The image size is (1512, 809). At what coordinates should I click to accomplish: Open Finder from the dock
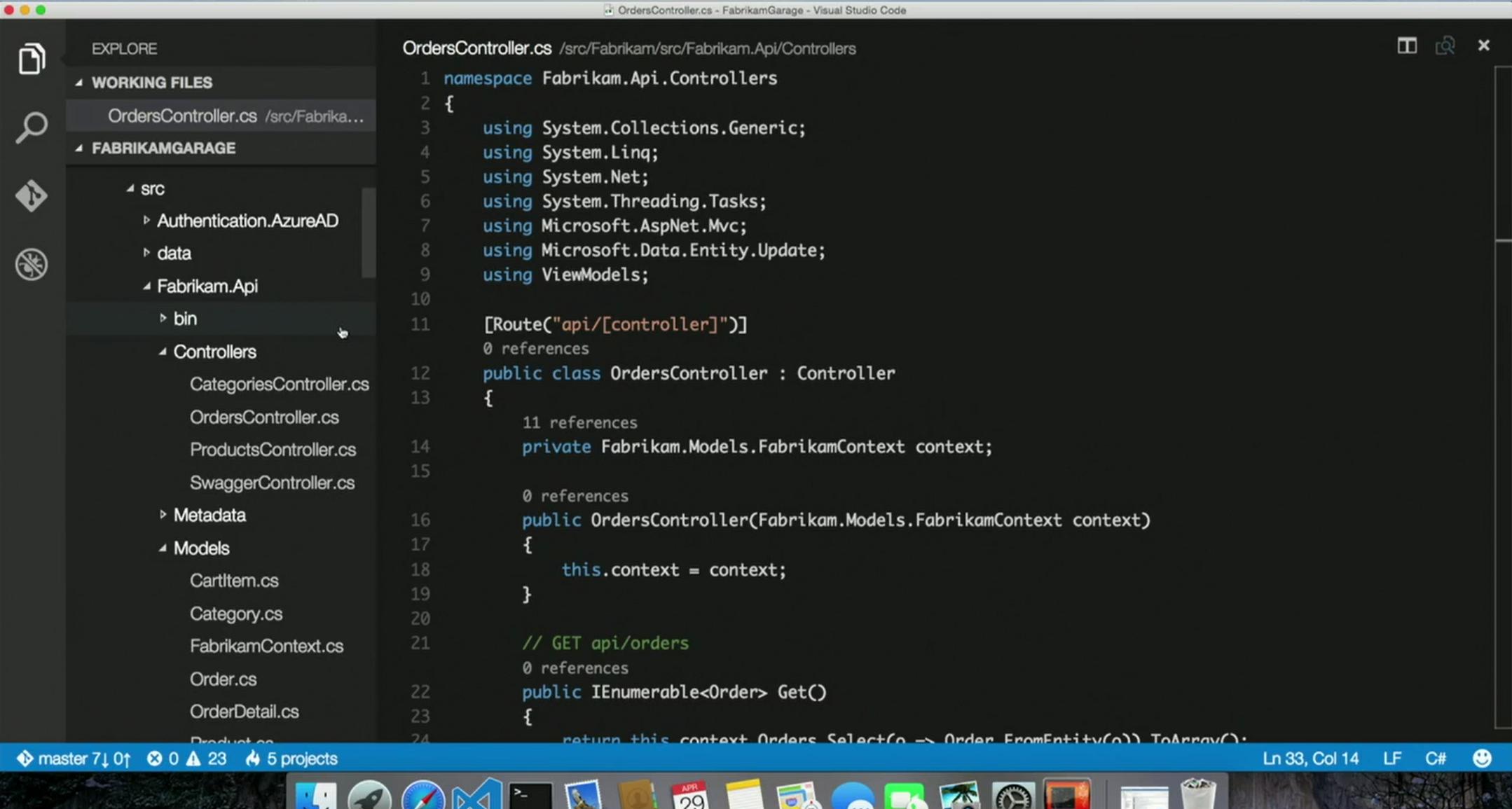coord(316,795)
